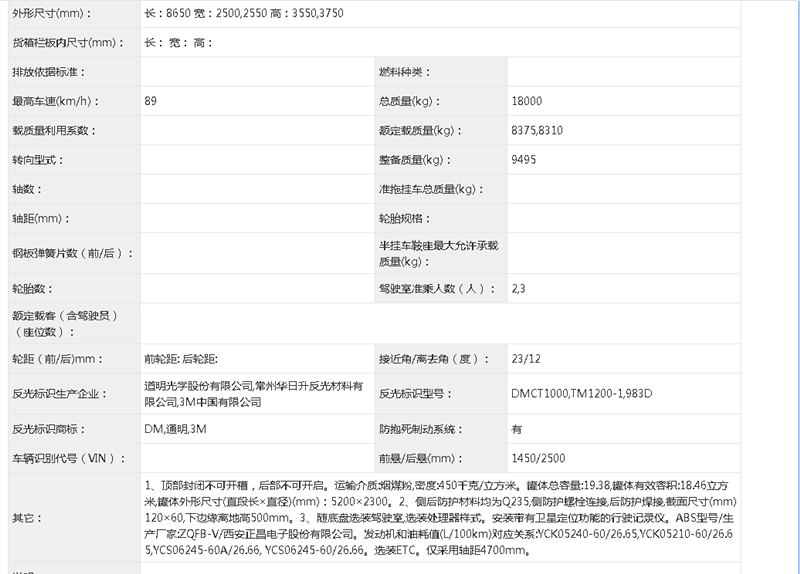Select the 最高车速 value 89
This screenshot has width=800, height=574.
[x=151, y=101]
